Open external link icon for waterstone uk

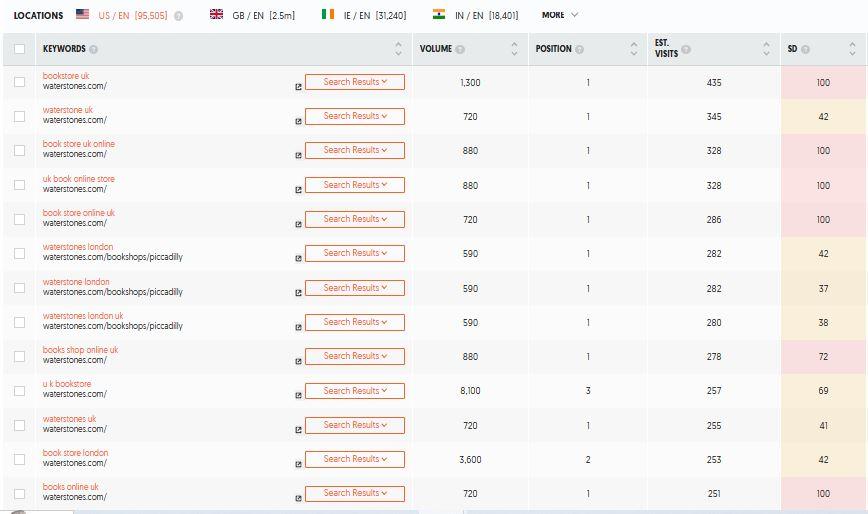pyautogui.click(x=298, y=121)
